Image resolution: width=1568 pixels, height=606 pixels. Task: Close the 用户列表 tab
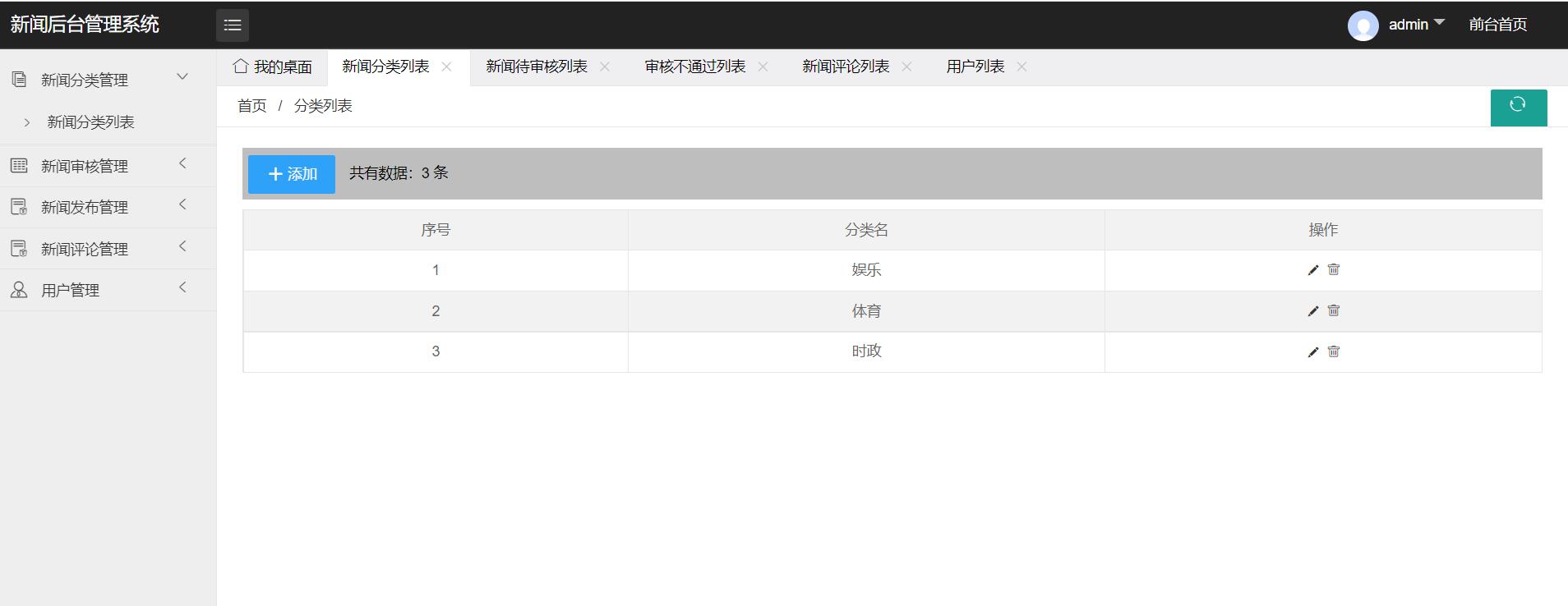[1022, 67]
